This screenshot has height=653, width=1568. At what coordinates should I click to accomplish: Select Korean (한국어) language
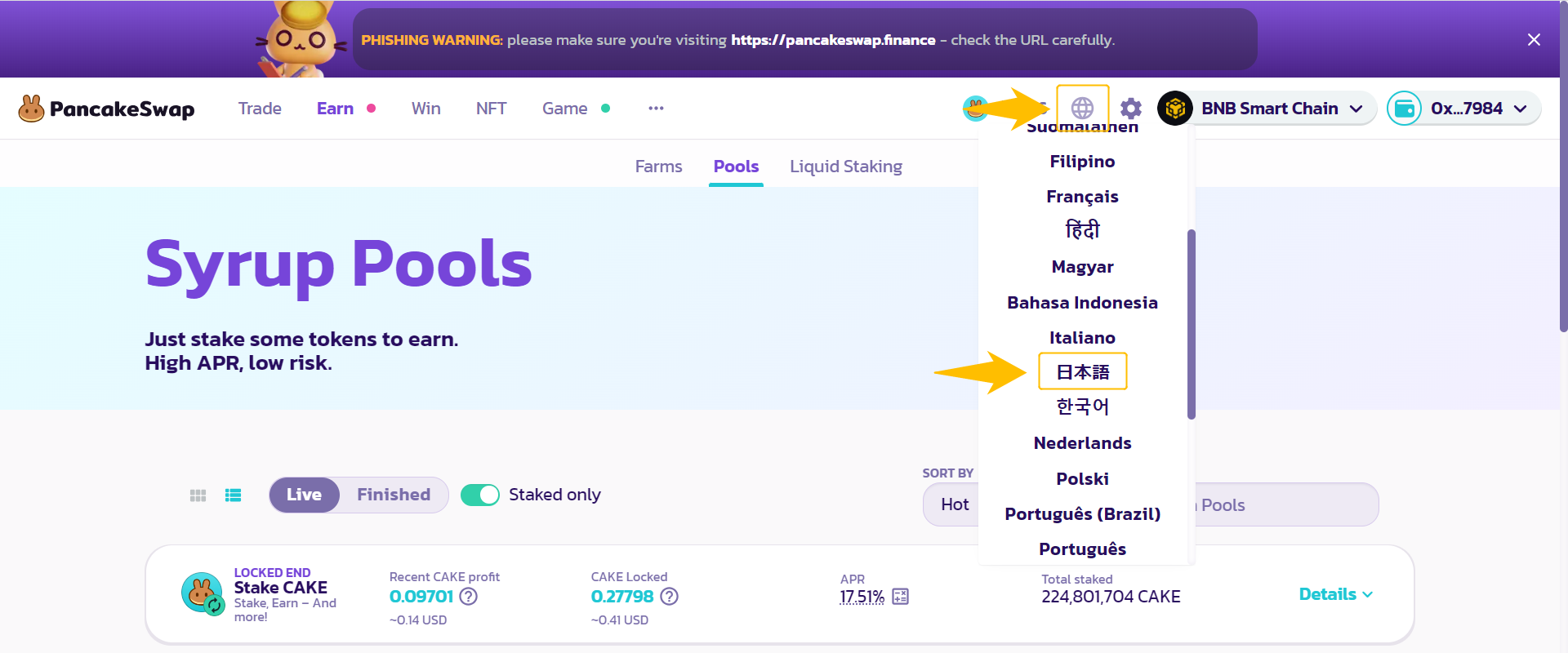point(1082,406)
